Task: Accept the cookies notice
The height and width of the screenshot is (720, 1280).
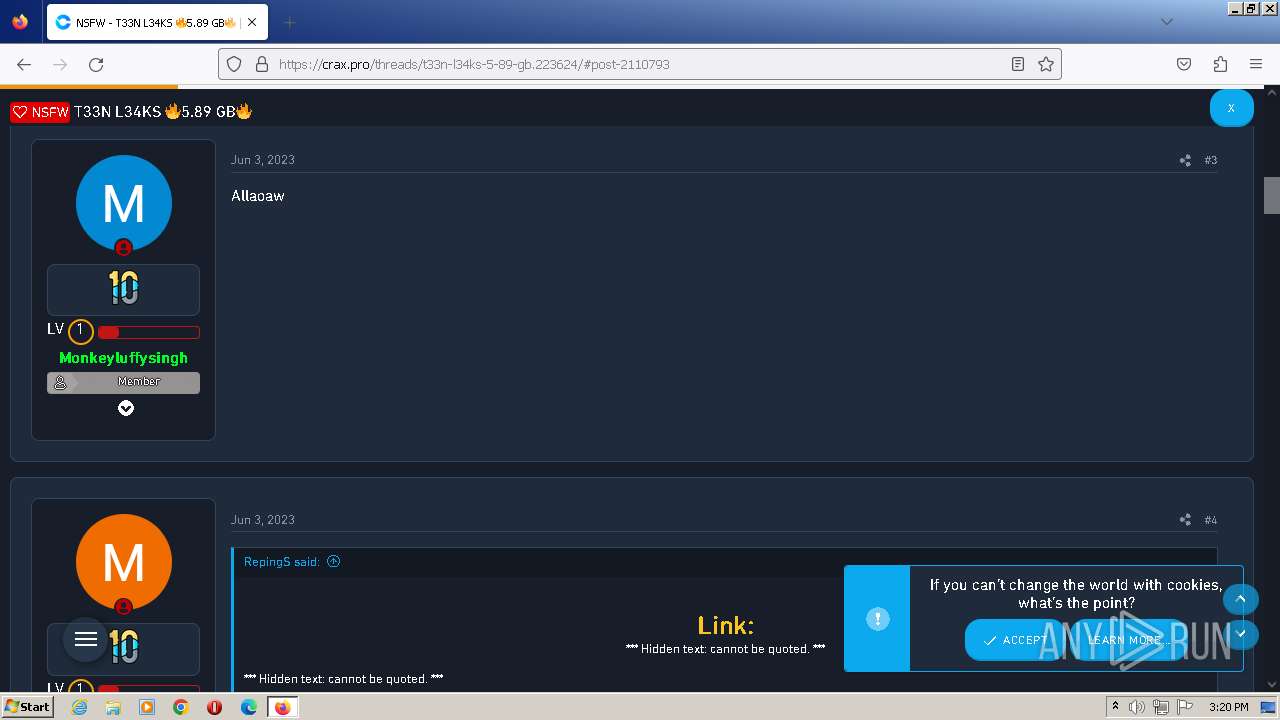Action: coord(1015,640)
